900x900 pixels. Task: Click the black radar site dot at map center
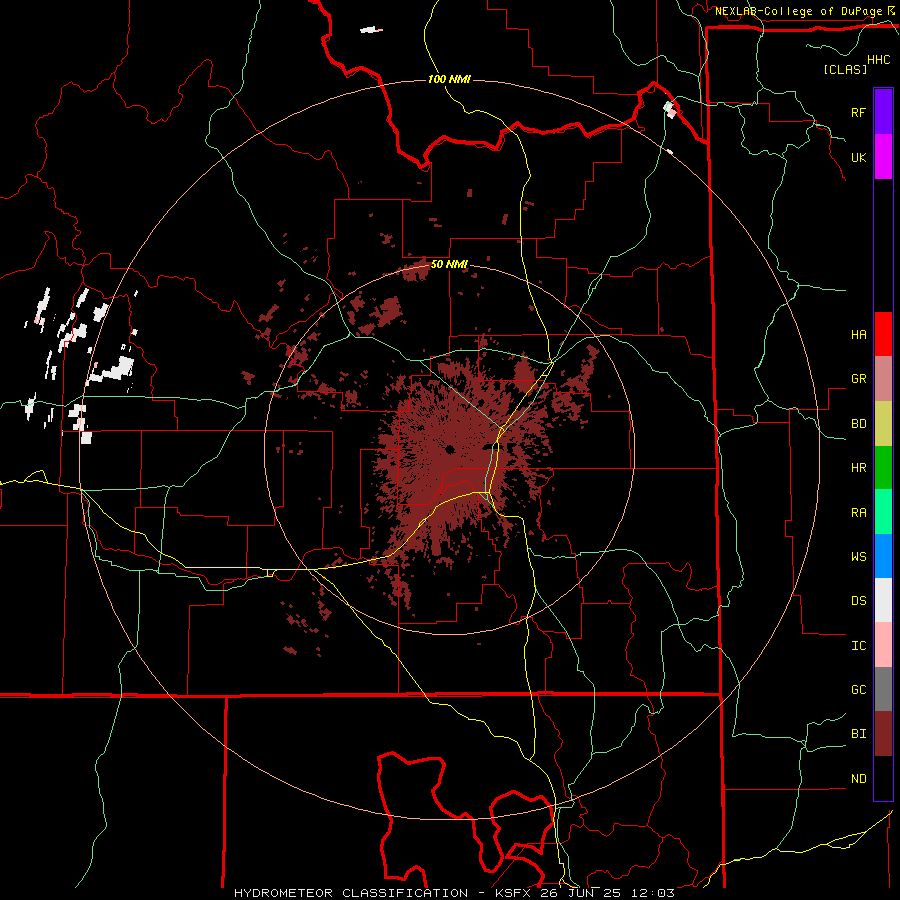[449, 449]
